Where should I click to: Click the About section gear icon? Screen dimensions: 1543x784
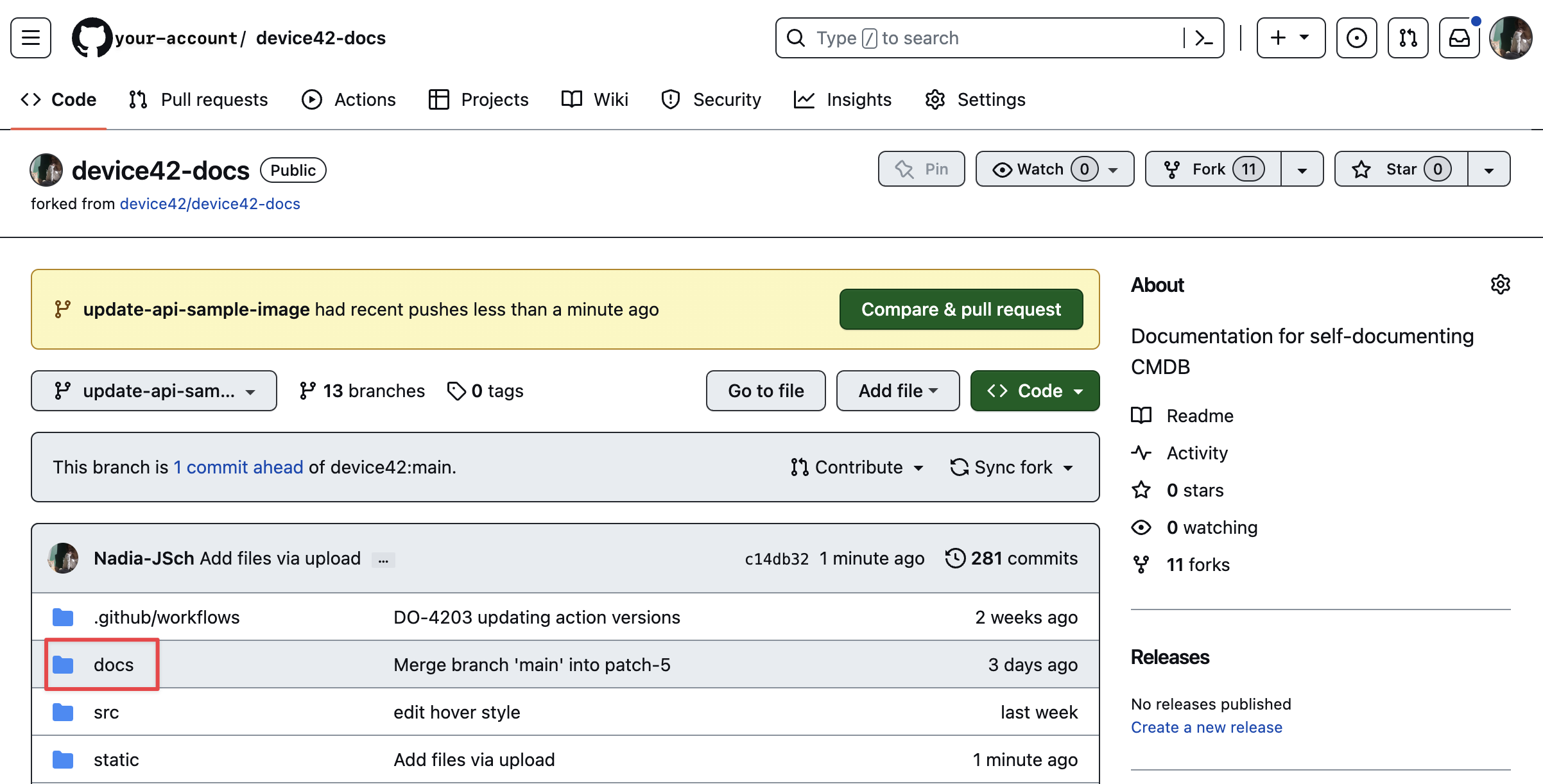point(1500,284)
